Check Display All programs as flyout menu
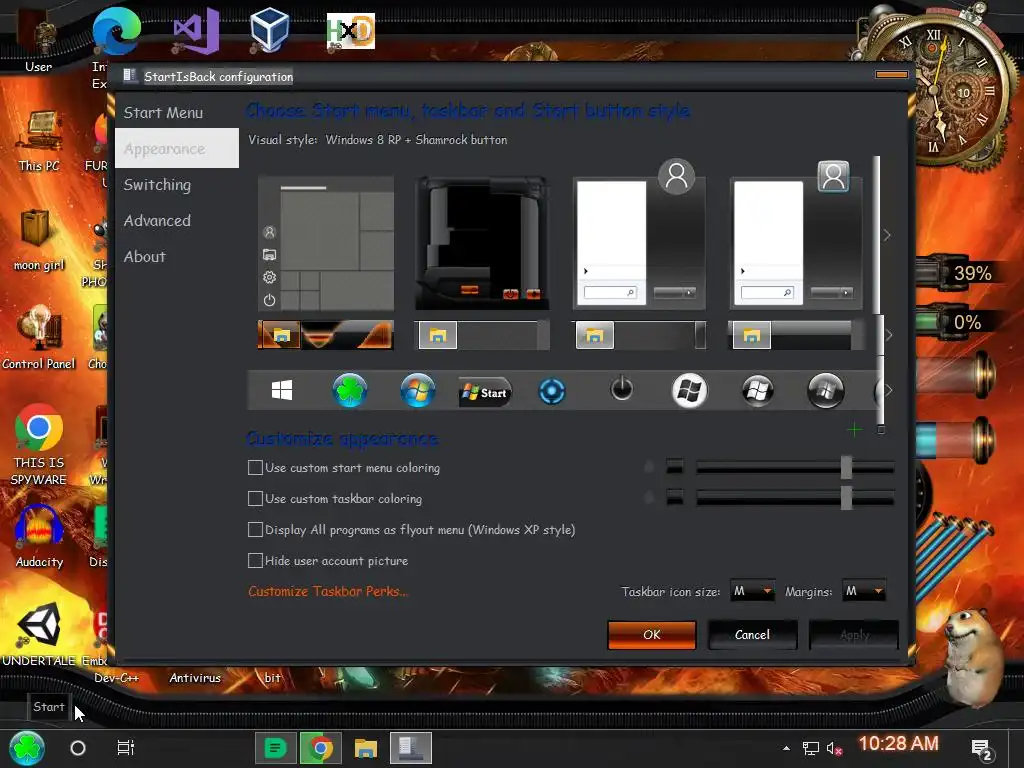Screen dimensions: 1024x768 point(411,530)
